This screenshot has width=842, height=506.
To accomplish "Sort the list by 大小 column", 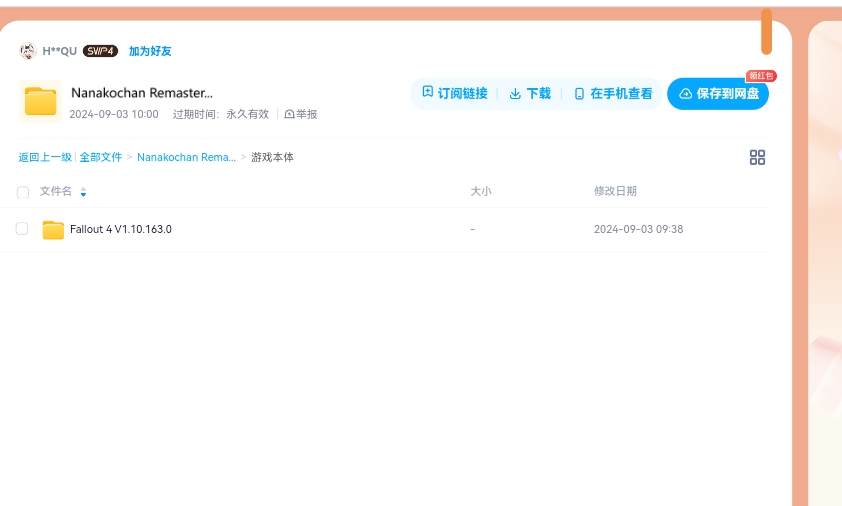I will pos(481,191).
